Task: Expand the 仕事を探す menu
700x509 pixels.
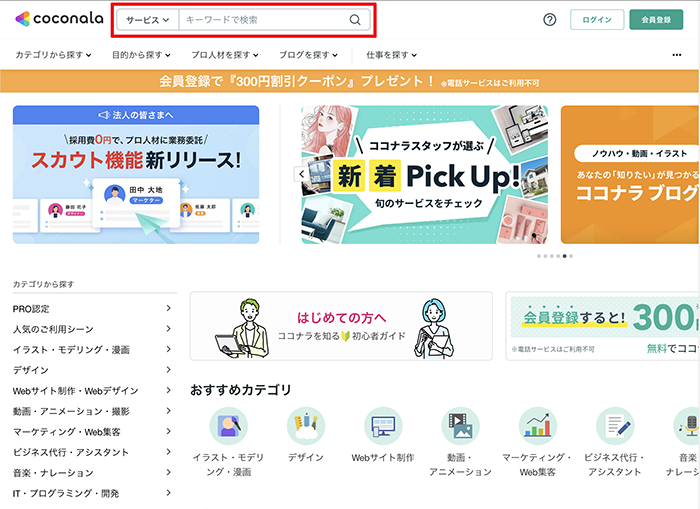Action: tap(392, 55)
